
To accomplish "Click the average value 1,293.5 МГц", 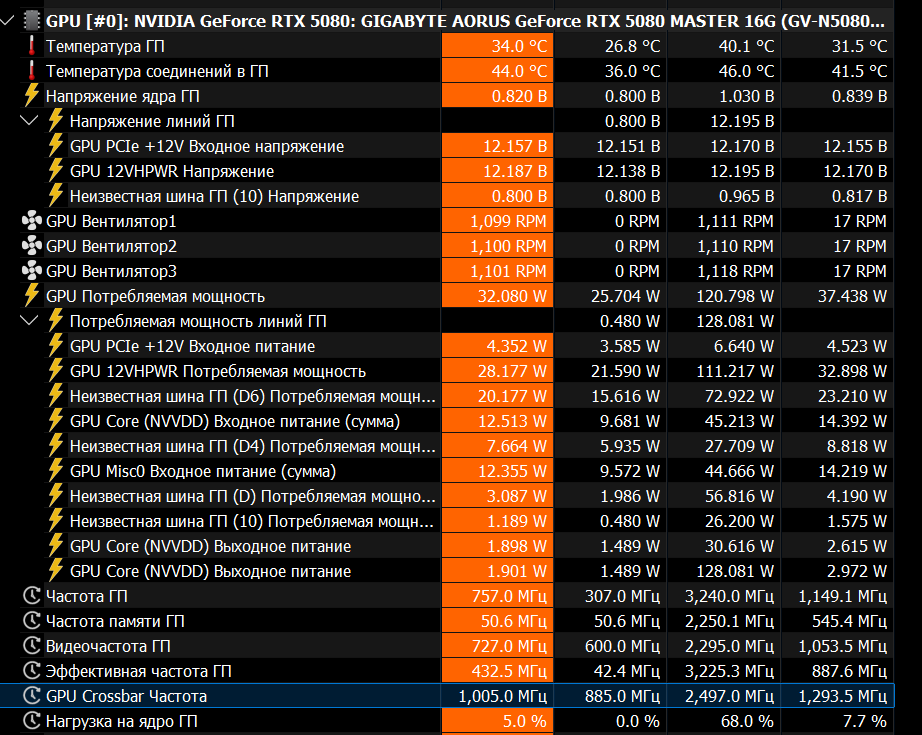I will (842, 696).
